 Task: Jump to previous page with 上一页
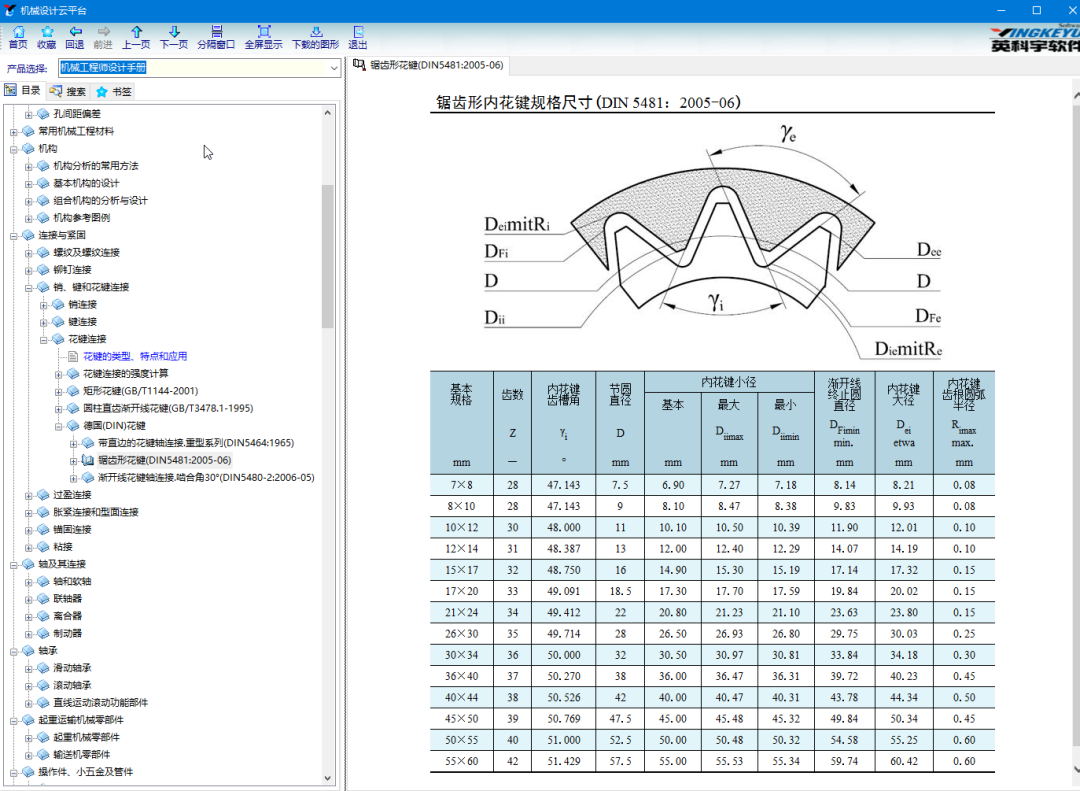(x=136, y=37)
